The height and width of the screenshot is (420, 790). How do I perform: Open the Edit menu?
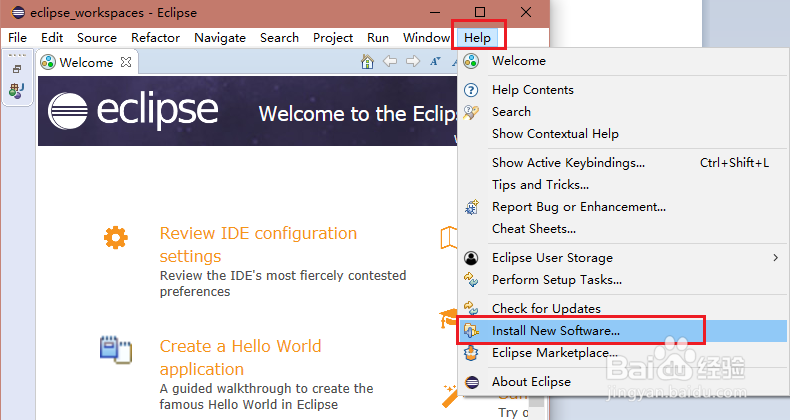(x=52, y=38)
